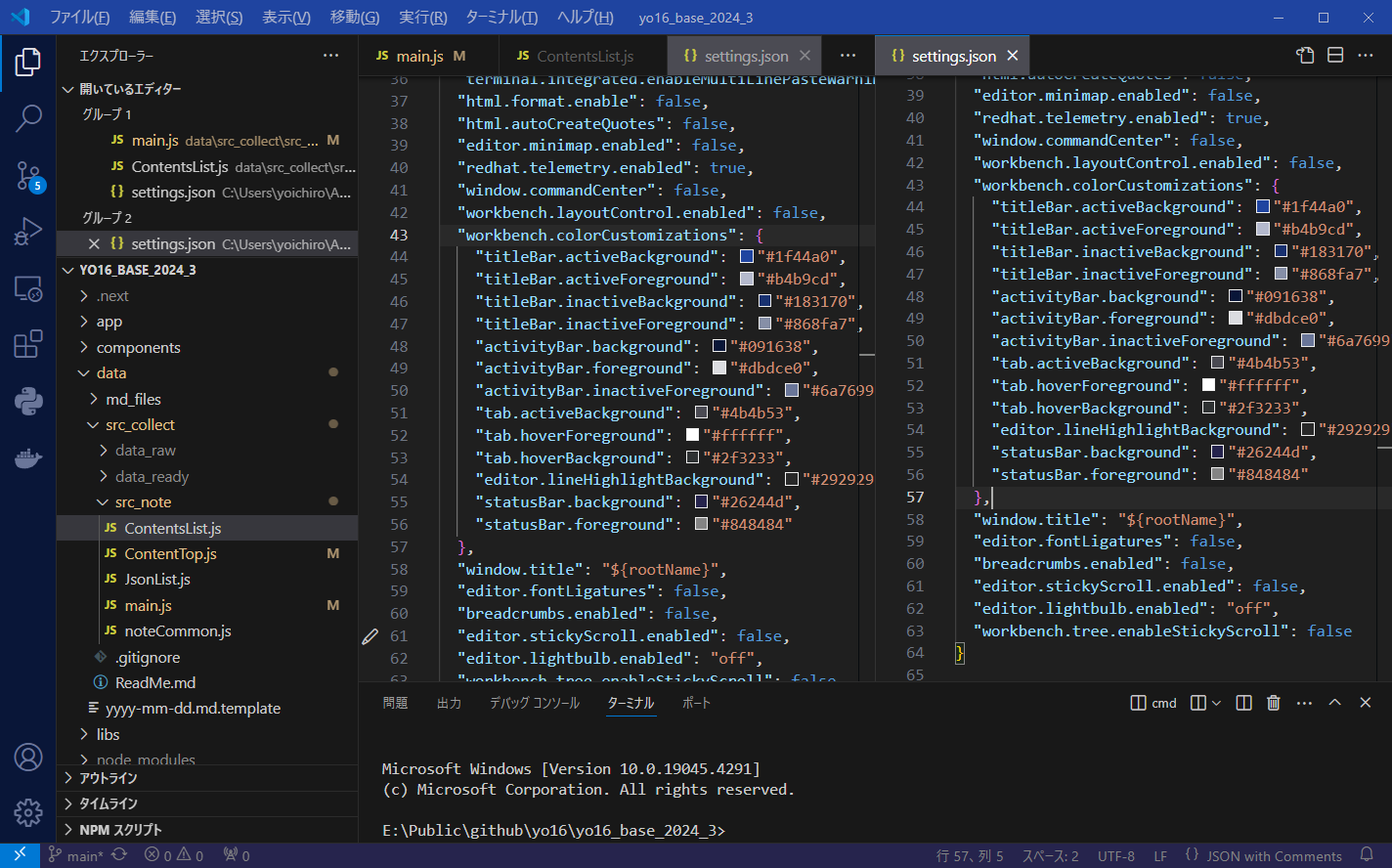
Task: Open notifications bell in status bar
Action: click(1367, 855)
